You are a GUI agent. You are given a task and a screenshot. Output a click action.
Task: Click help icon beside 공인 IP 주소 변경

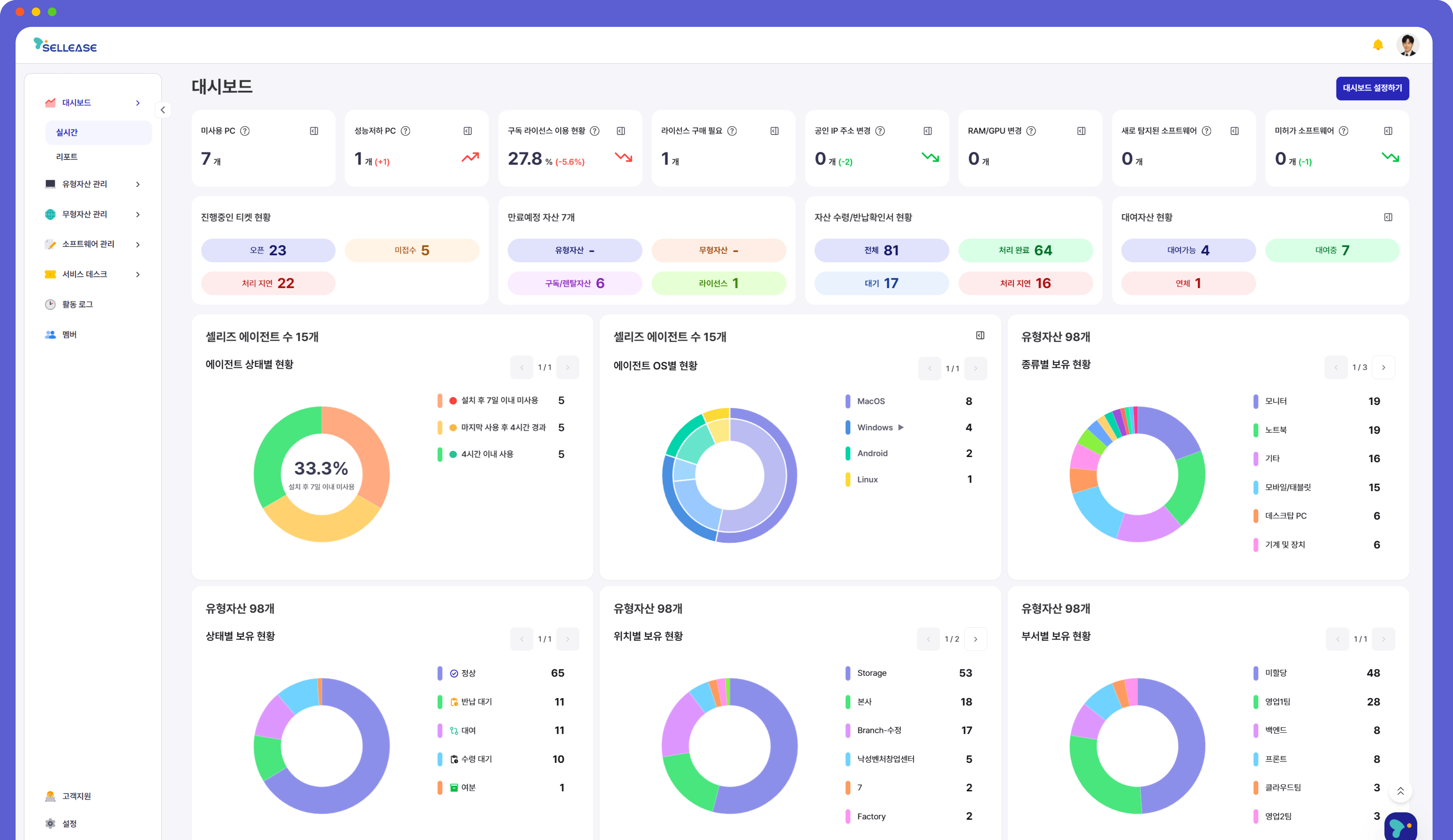click(880, 131)
